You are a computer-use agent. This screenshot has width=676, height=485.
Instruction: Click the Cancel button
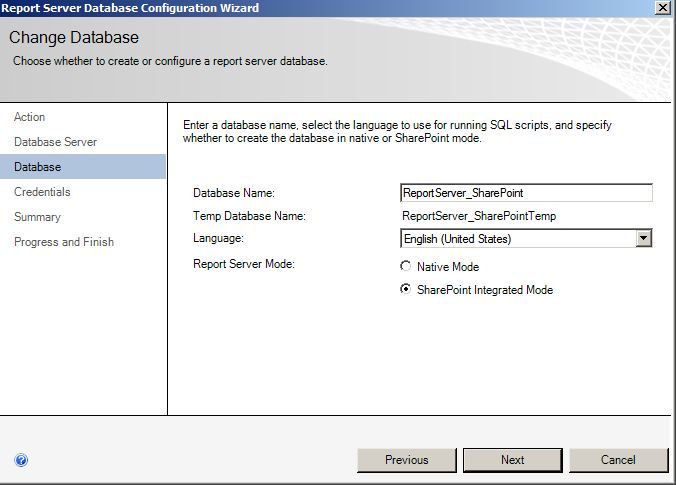[618, 460]
